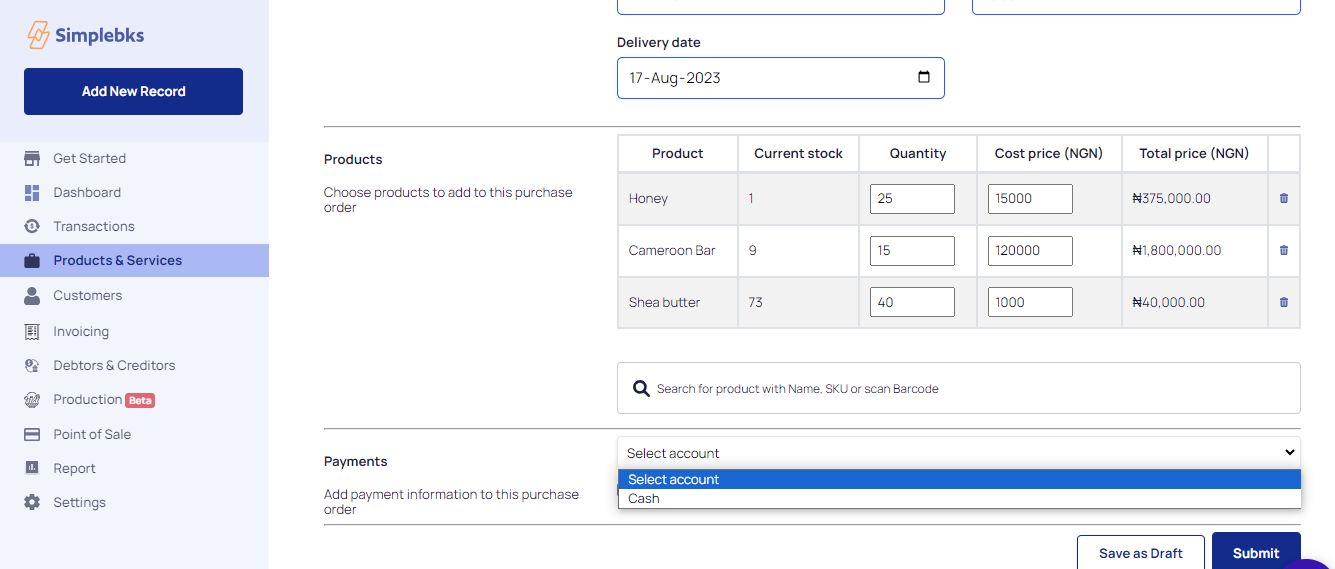Open Debtors & Creditors section

(x=114, y=365)
